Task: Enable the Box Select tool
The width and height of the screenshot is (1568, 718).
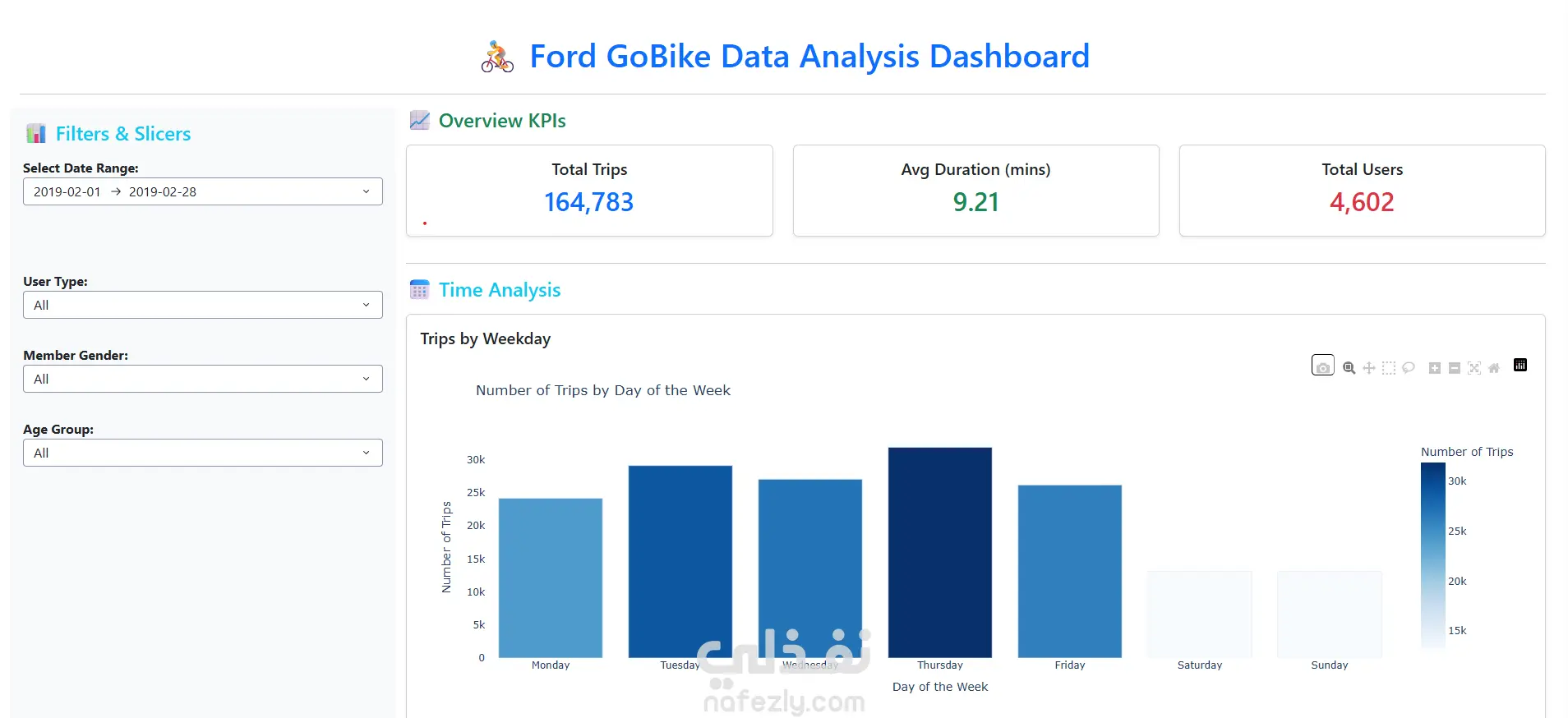Action: coord(1388,368)
